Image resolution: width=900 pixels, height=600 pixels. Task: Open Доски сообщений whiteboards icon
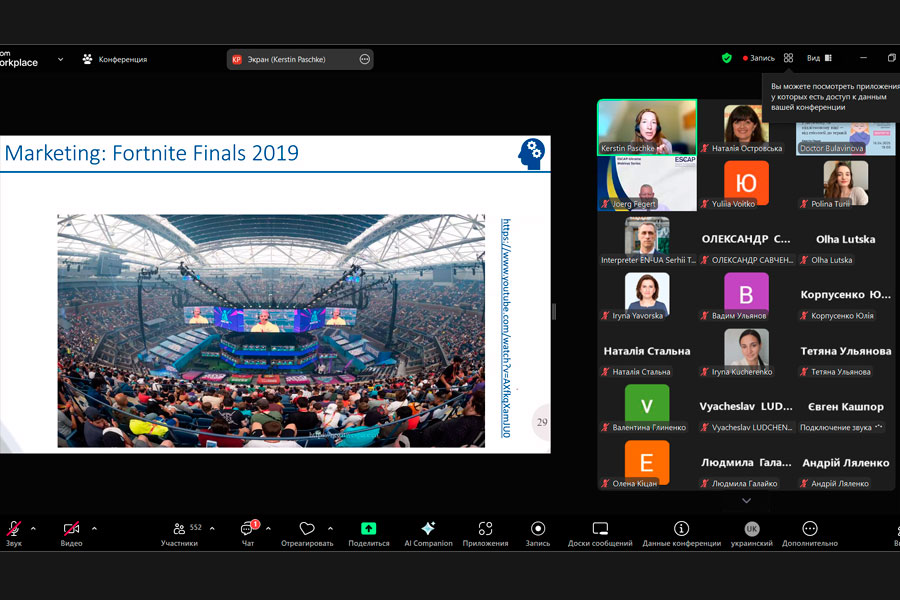point(600,533)
